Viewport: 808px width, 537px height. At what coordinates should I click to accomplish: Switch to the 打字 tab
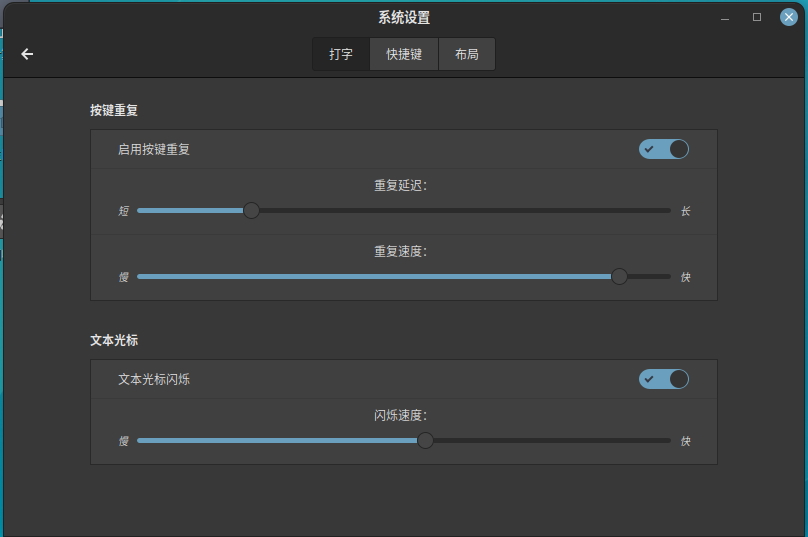341,54
